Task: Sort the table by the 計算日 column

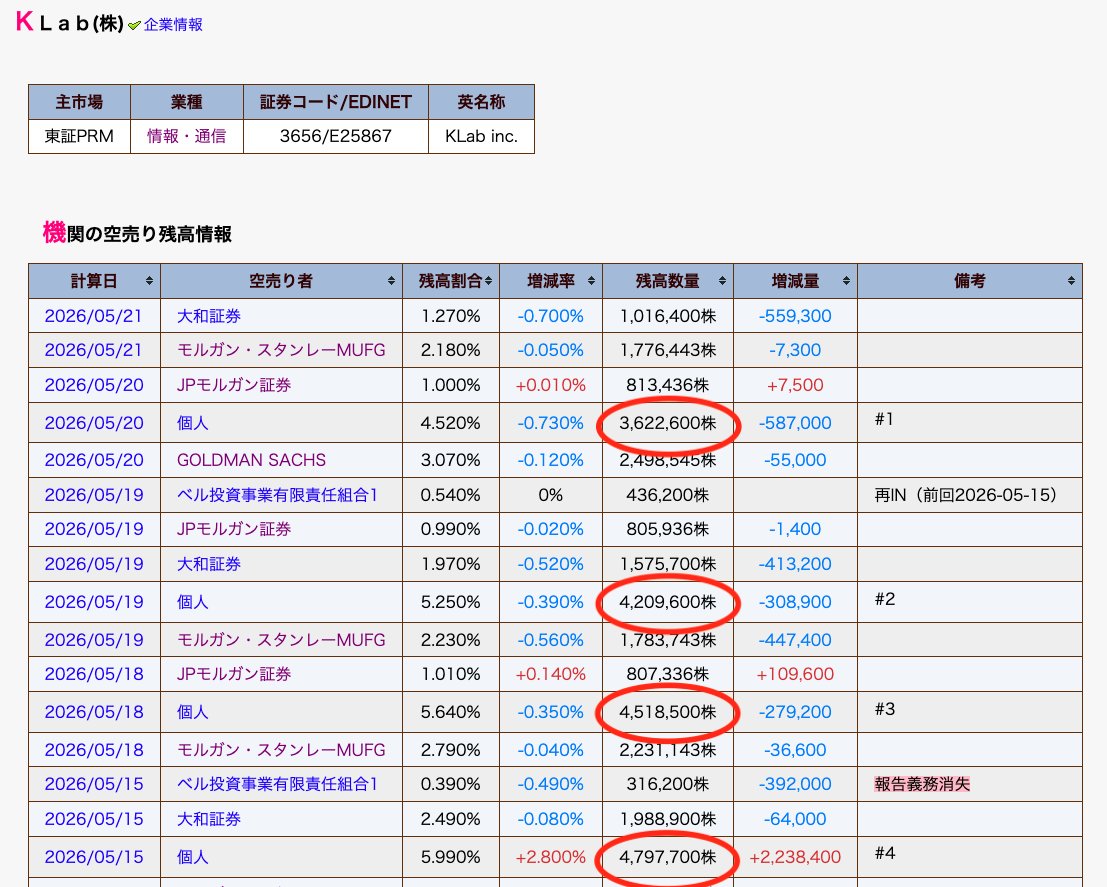Action: click(x=149, y=281)
